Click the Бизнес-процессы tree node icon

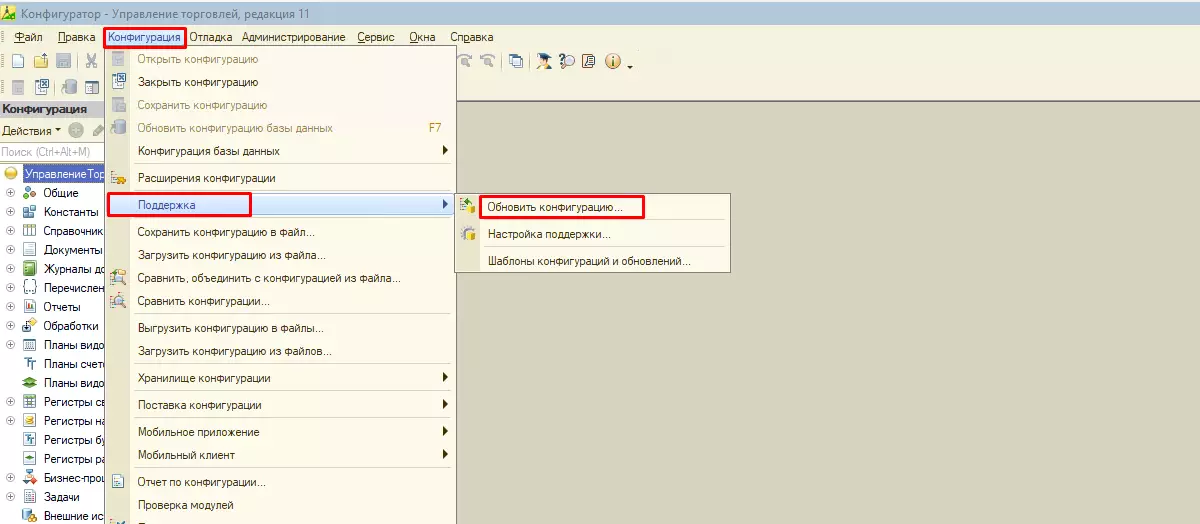pos(30,478)
